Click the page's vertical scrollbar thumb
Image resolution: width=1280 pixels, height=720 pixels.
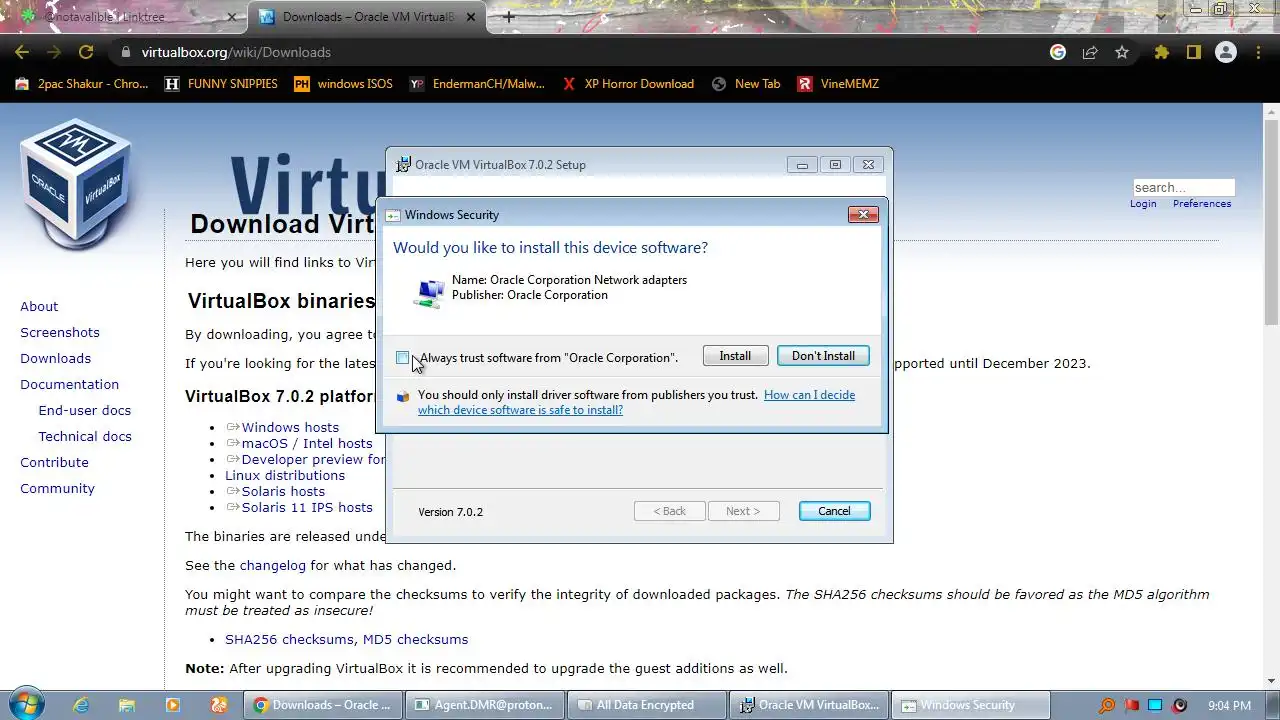(x=1271, y=222)
